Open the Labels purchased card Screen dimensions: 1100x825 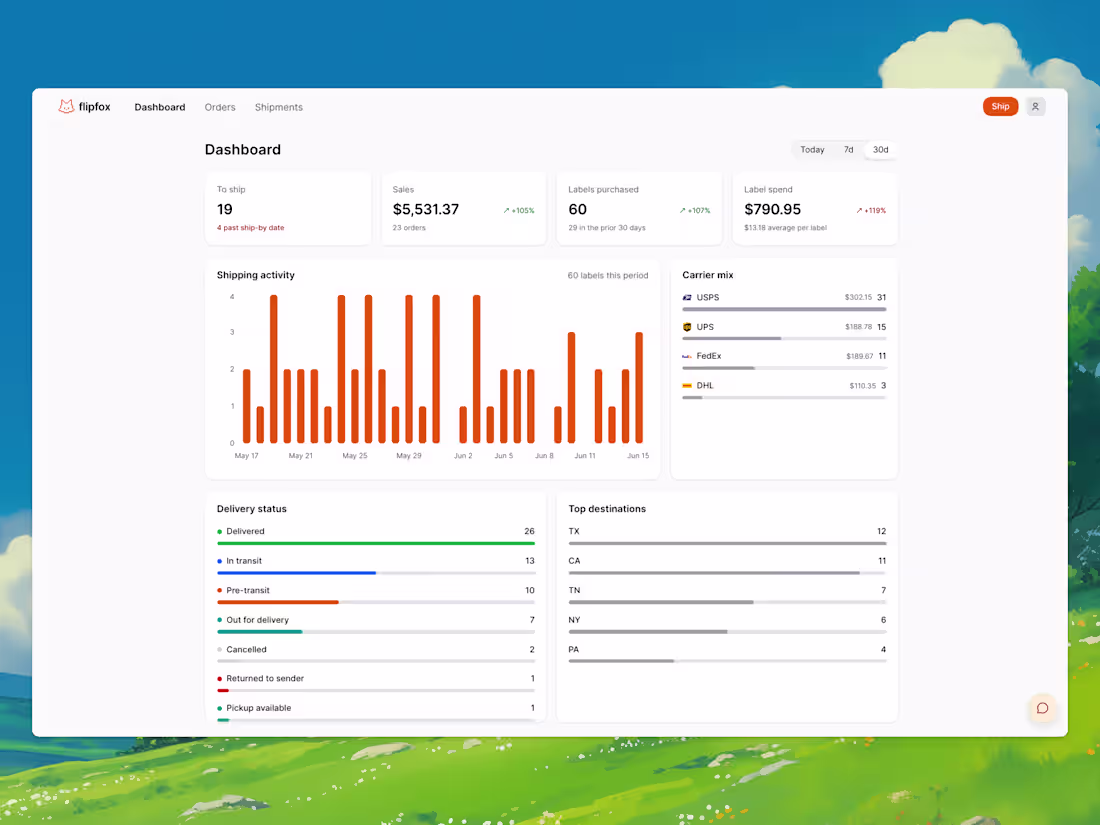(x=639, y=208)
